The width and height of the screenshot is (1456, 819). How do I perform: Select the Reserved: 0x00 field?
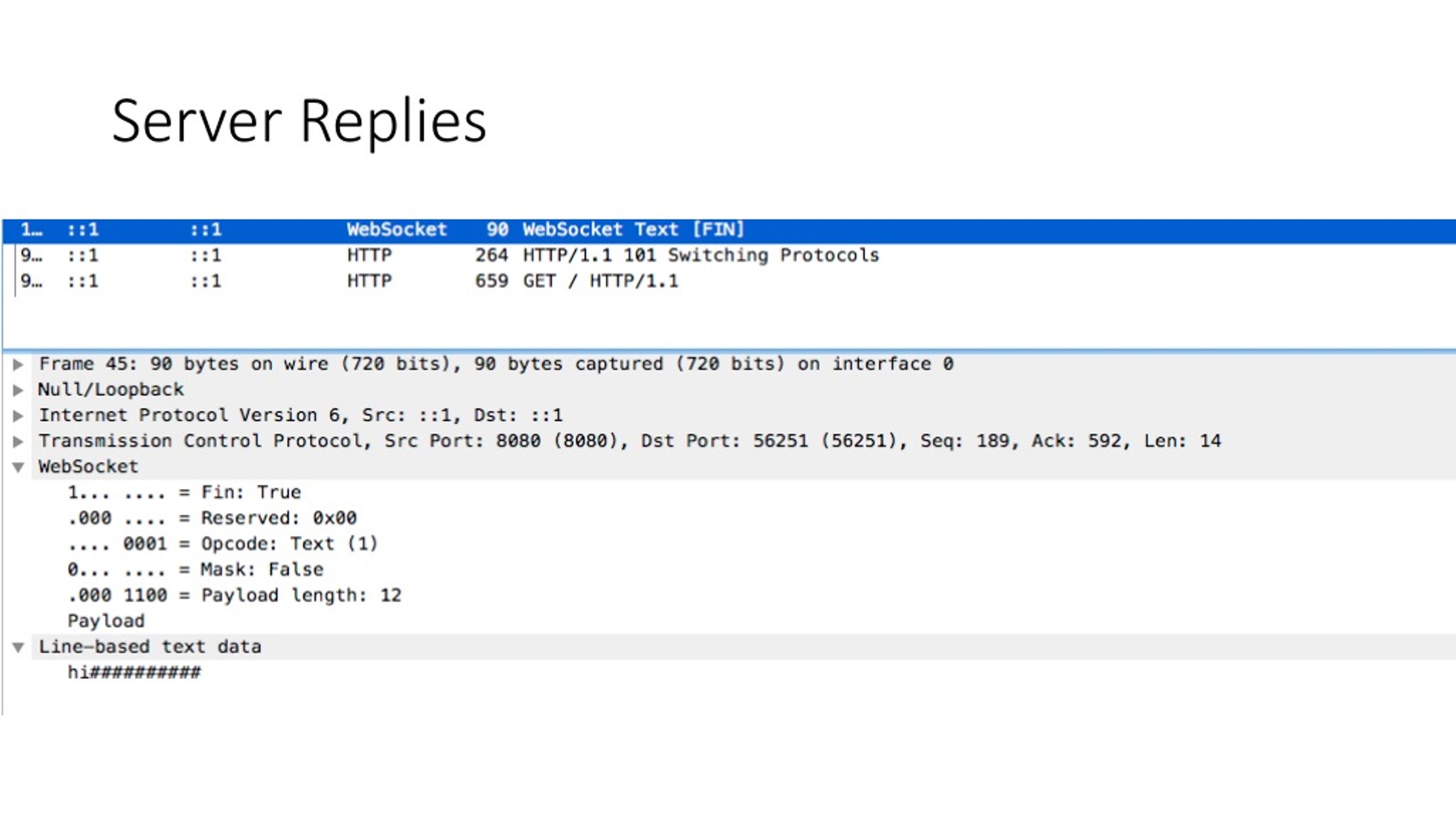pyautogui.click(x=212, y=518)
